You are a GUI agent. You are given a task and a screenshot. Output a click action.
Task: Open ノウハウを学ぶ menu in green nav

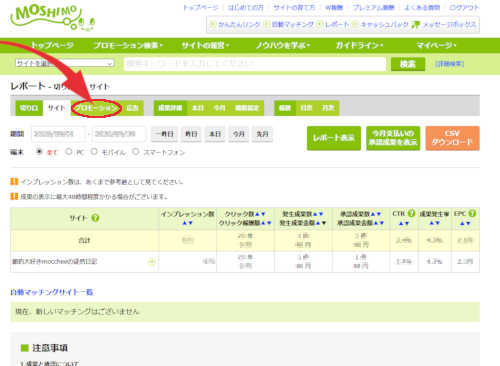[283, 45]
